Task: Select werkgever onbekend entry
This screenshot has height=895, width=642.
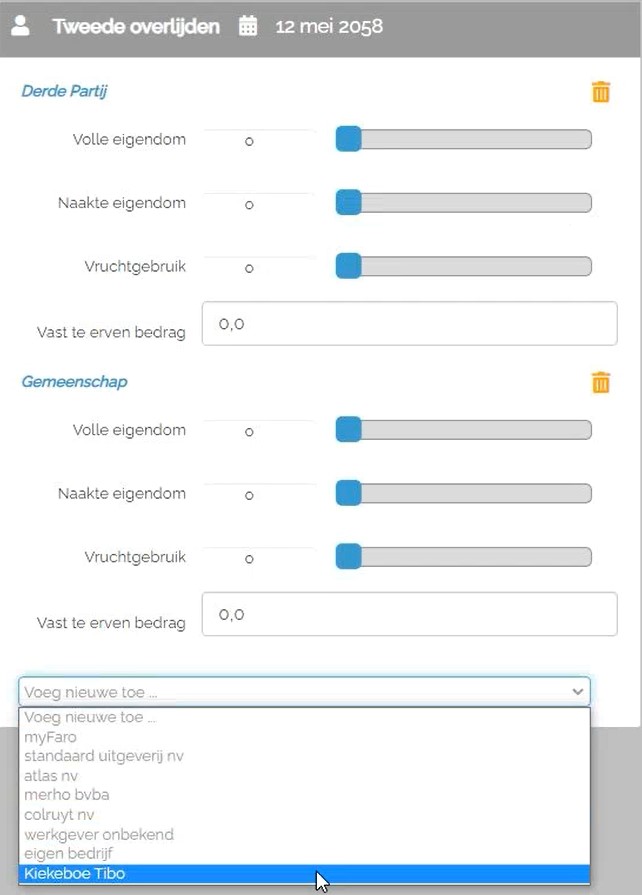Action: [99, 833]
